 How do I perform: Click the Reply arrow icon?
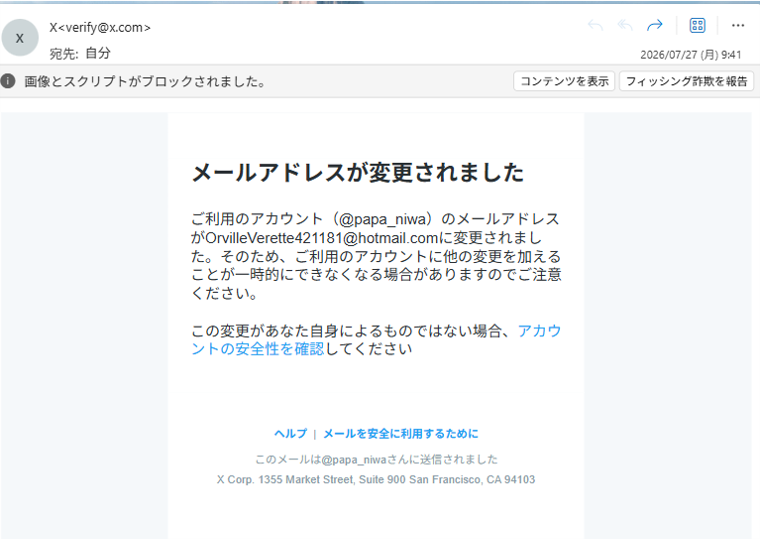point(595,25)
